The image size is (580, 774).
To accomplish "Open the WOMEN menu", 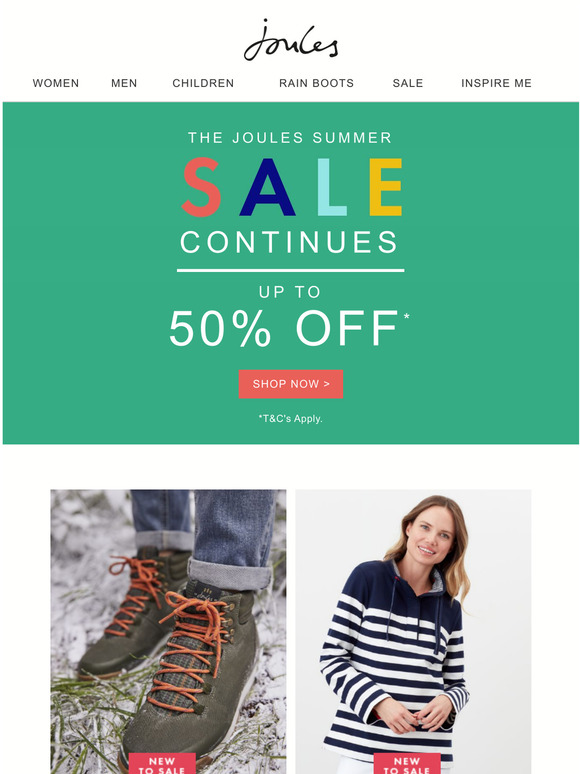I will click(56, 83).
